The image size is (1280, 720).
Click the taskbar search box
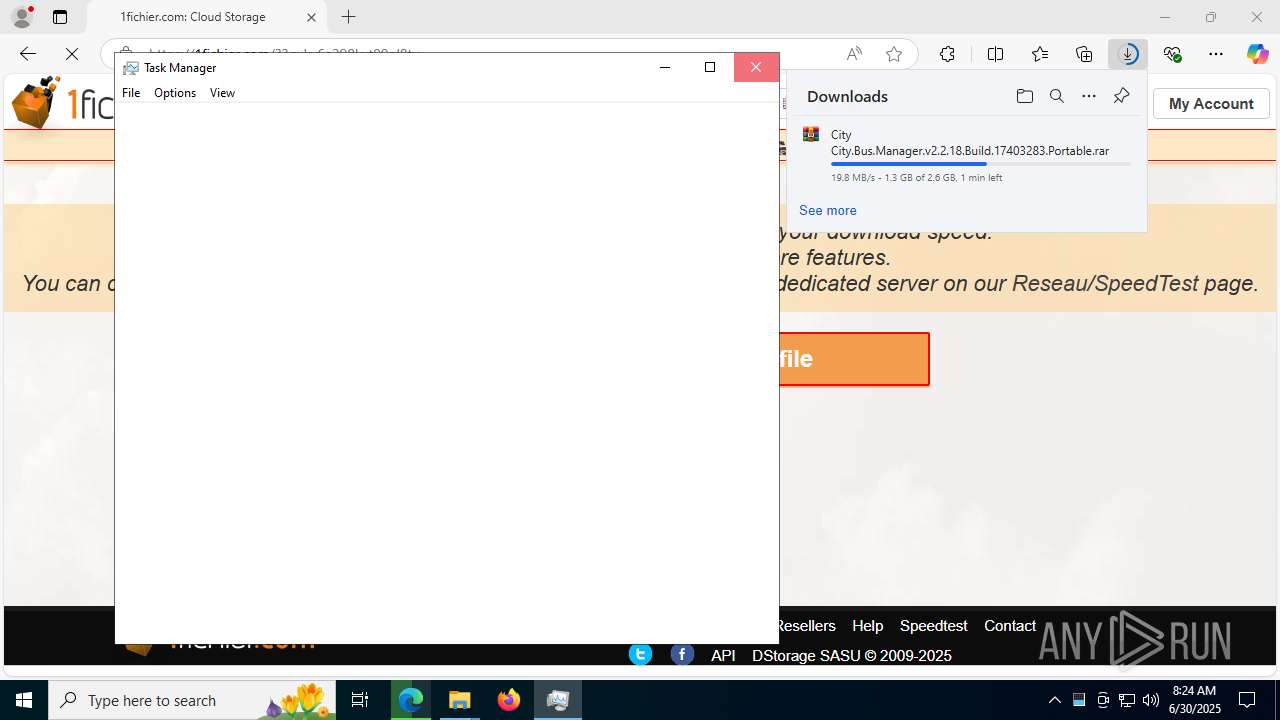click(192, 700)
